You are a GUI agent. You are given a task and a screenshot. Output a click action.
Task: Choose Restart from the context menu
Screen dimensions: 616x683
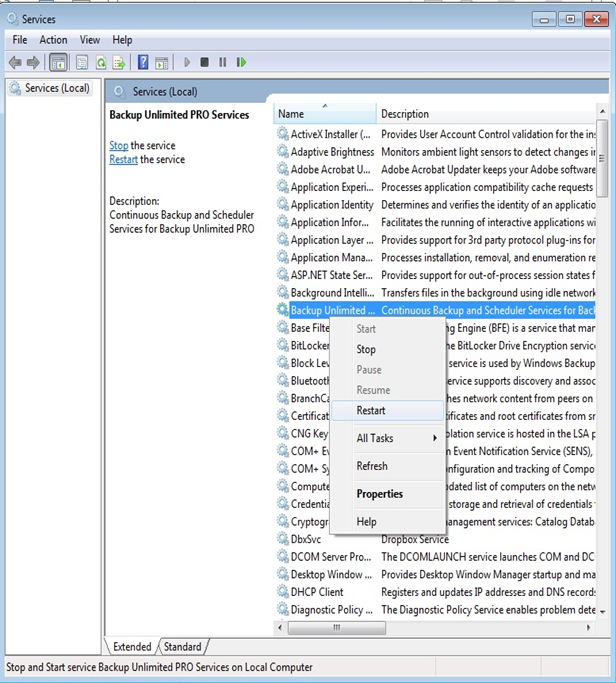click(x=371, y=410)
